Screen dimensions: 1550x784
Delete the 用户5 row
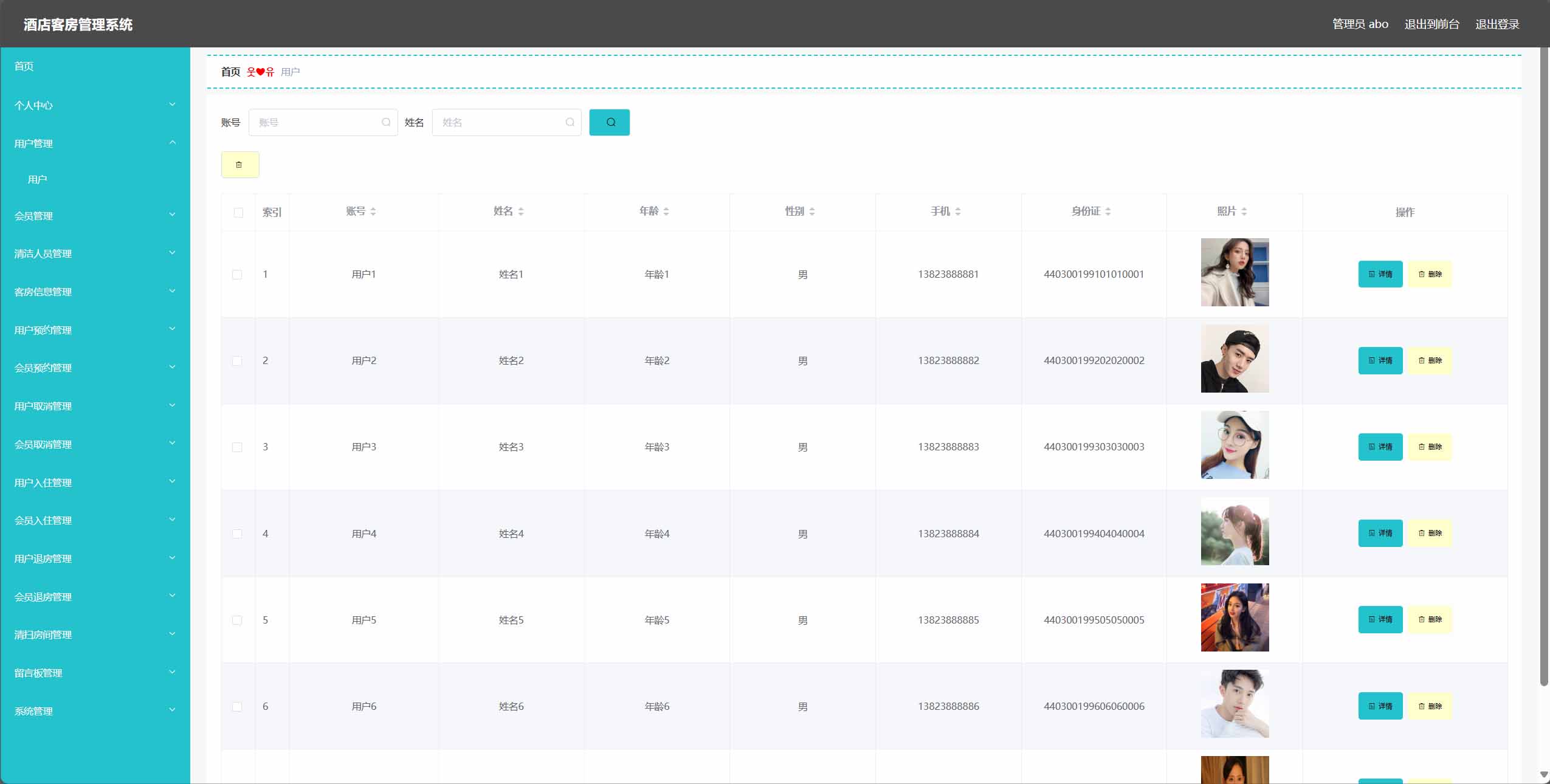click(x=1430, y=619)
